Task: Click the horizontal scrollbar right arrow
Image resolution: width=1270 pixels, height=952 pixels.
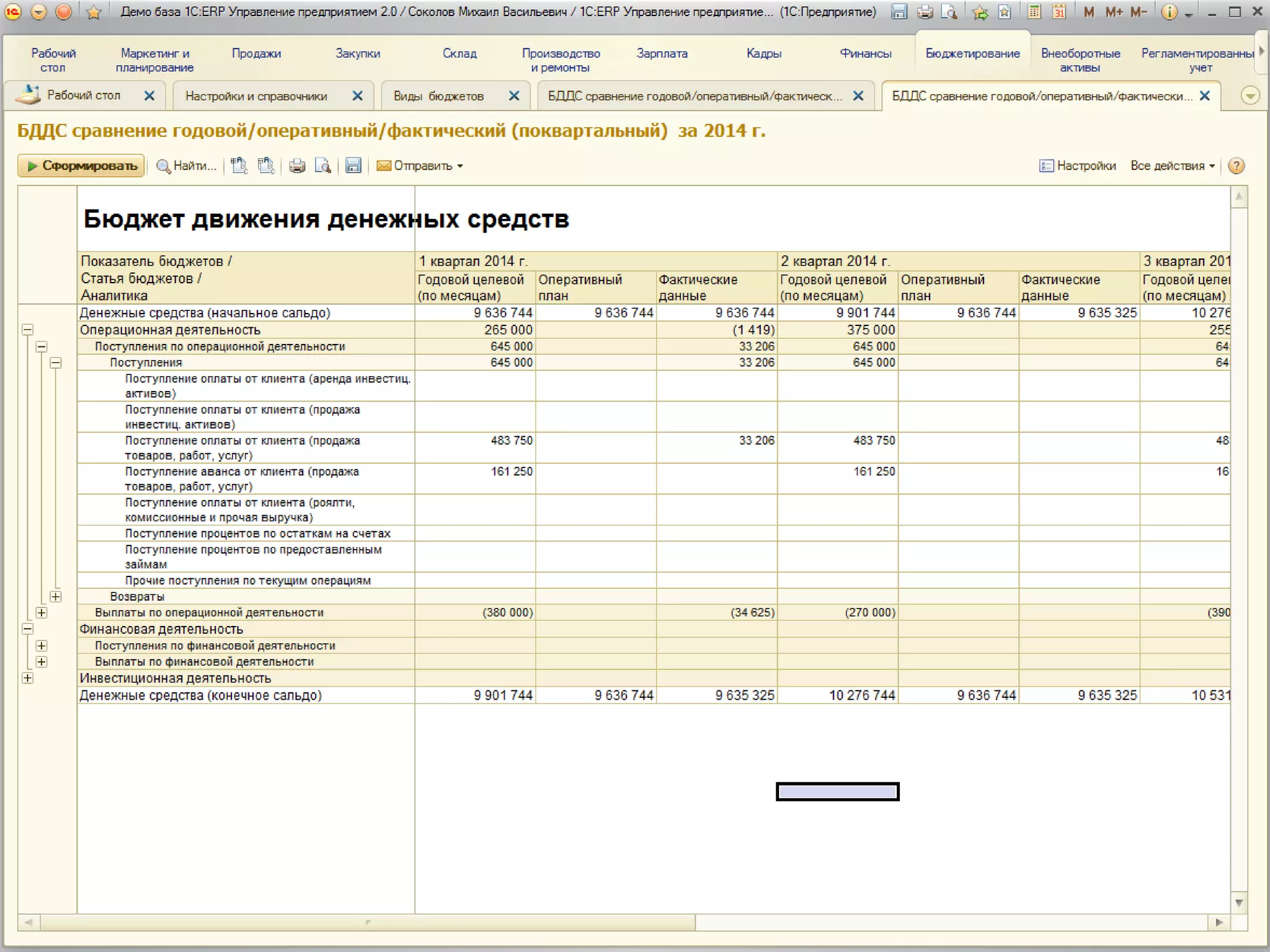Action: 1219,922
